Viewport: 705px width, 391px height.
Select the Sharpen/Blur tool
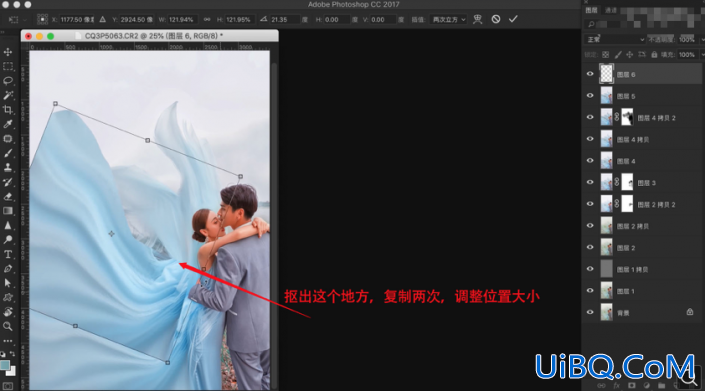(x=8, y=225)
